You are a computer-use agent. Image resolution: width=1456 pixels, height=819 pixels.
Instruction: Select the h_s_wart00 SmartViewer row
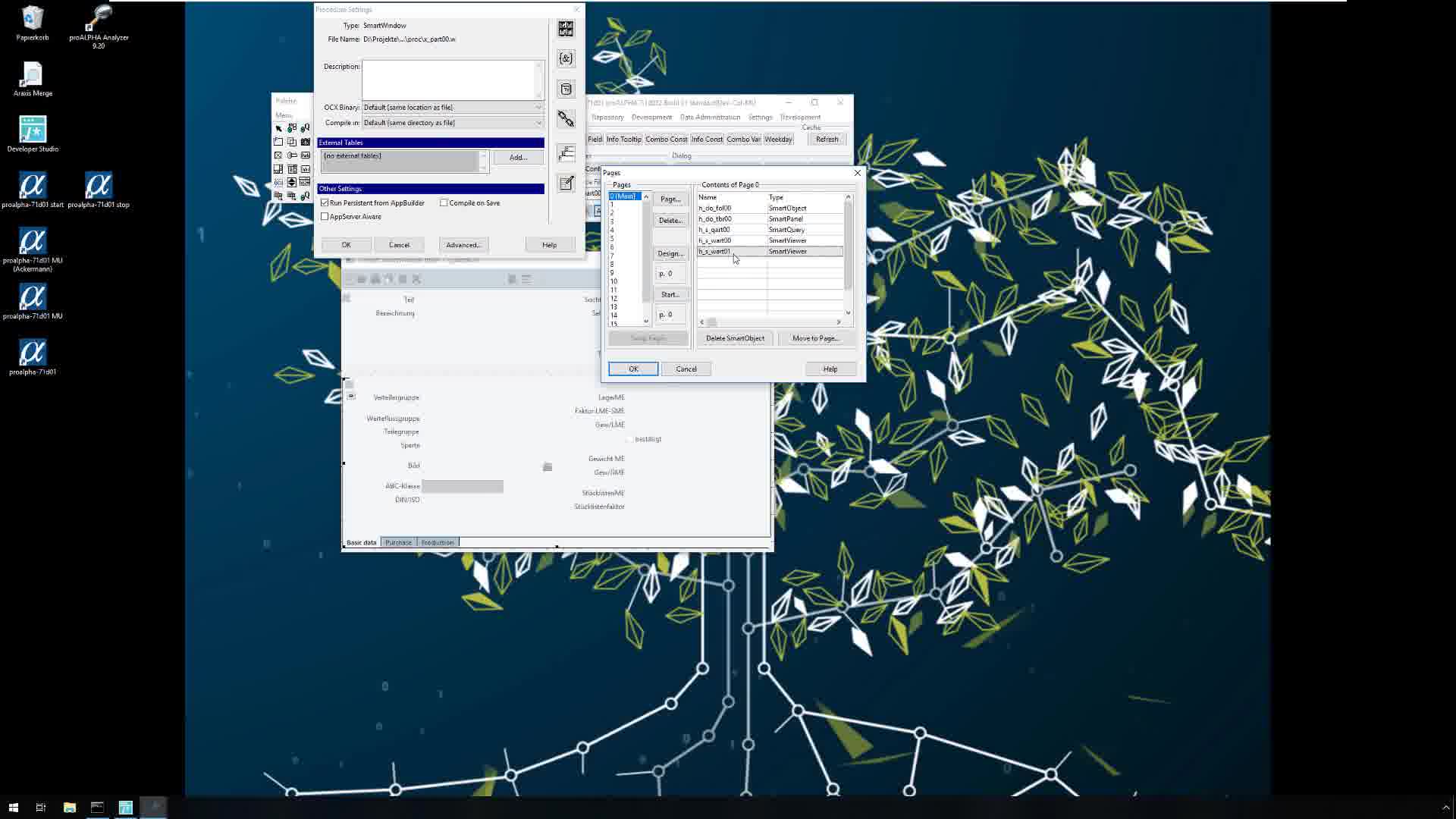tap(770, 240)
